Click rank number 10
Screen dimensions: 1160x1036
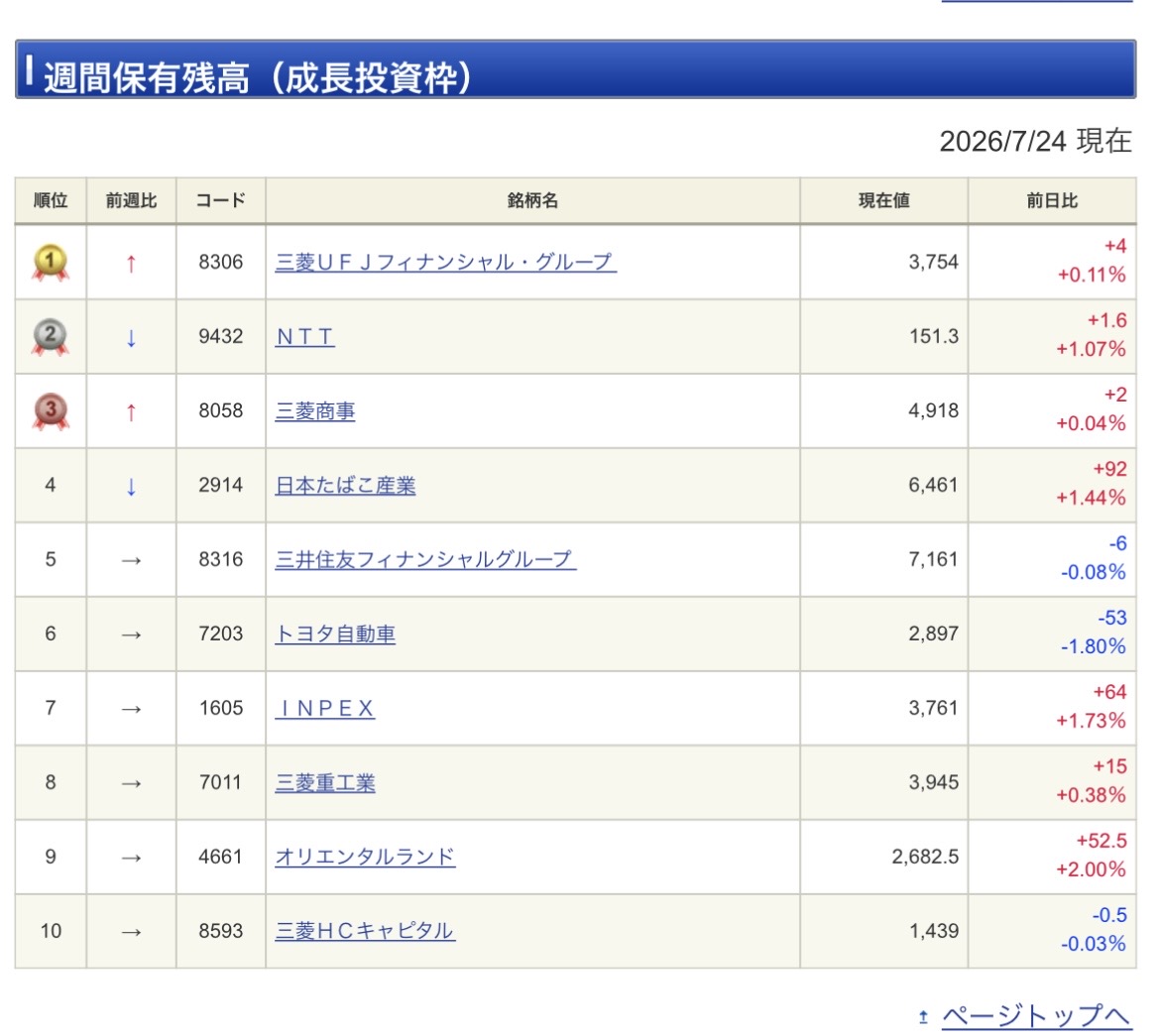coord(51,931)
